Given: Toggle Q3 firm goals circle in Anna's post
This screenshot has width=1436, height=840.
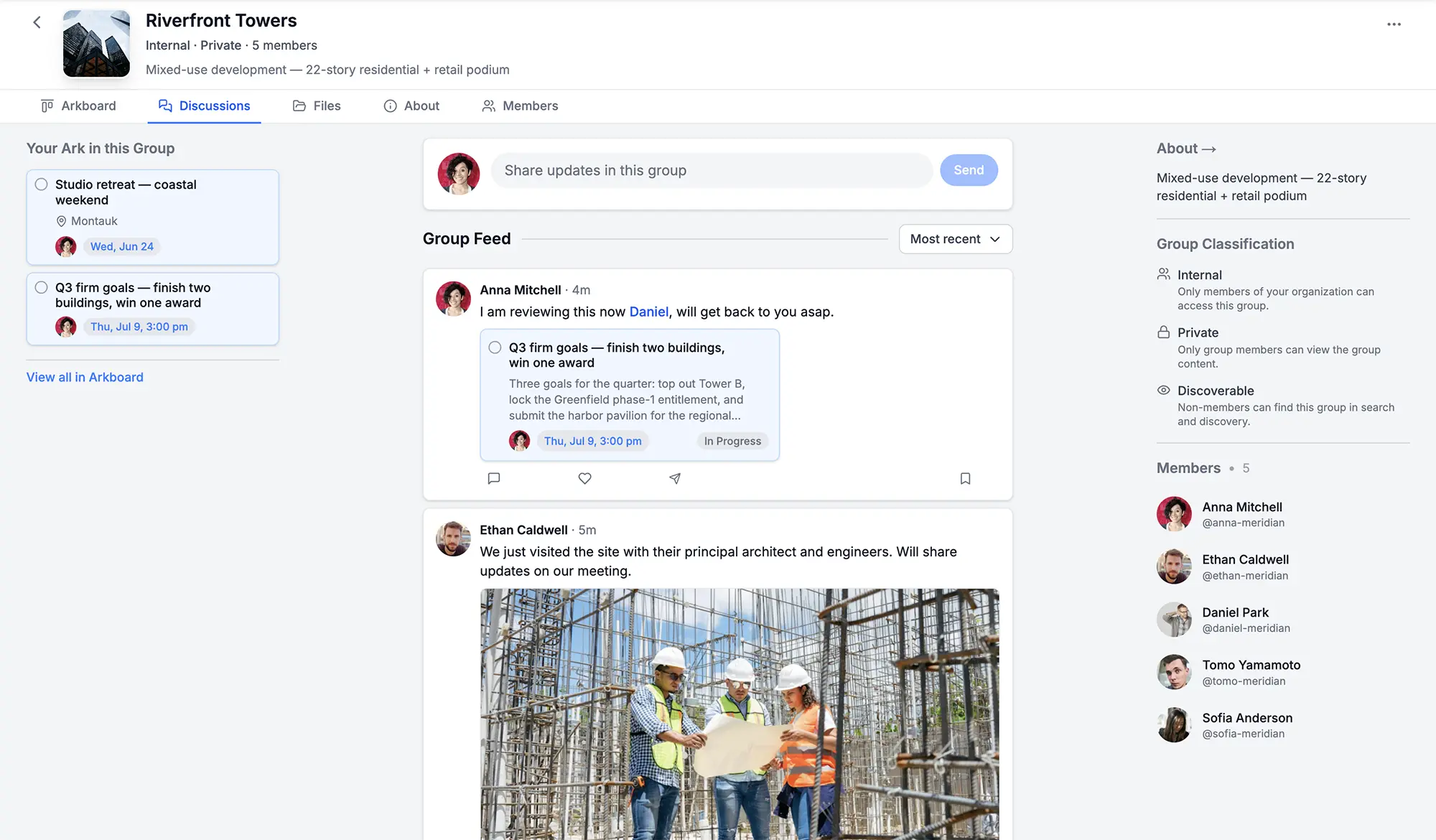Looking at the screenshot, I should point(495,347).
